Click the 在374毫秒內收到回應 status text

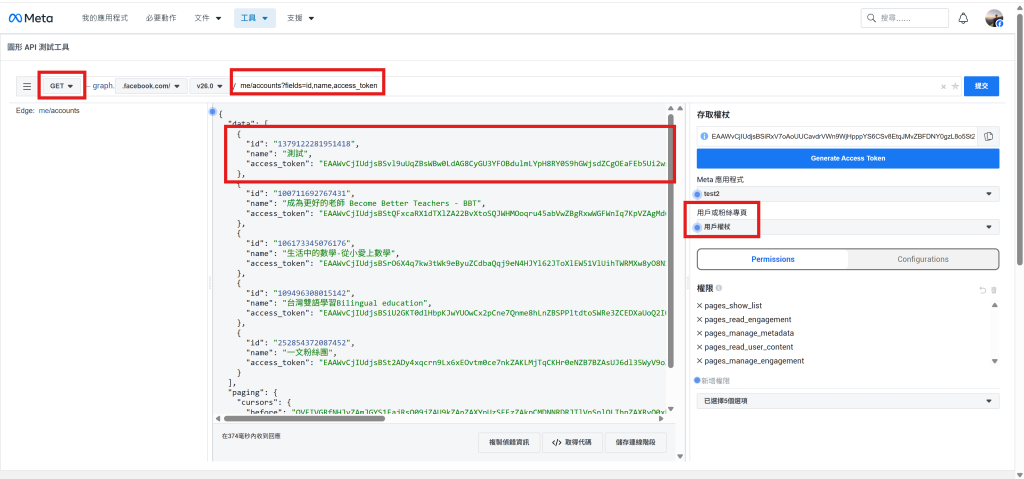[x=251, y=435]
